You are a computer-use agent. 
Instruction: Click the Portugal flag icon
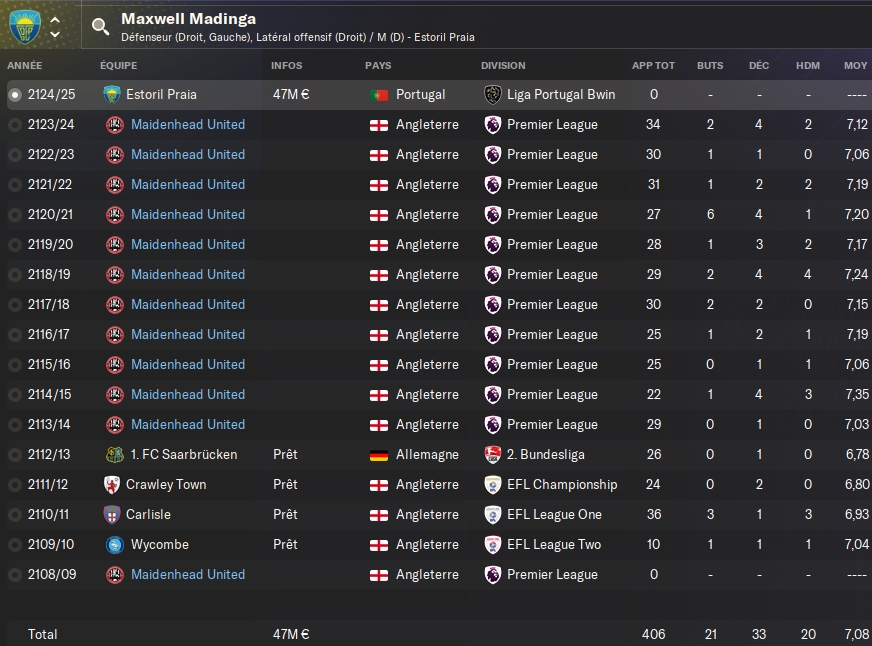click(x=379, y=94)
